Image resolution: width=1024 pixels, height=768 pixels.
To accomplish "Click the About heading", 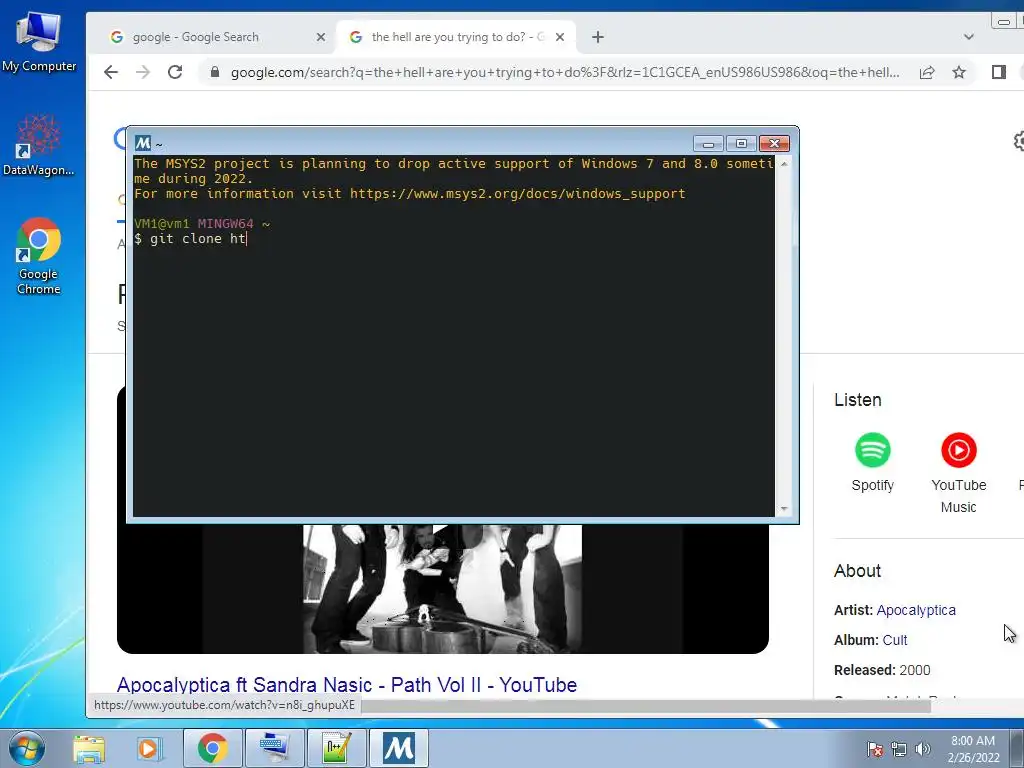I will (x=857, y=571).
